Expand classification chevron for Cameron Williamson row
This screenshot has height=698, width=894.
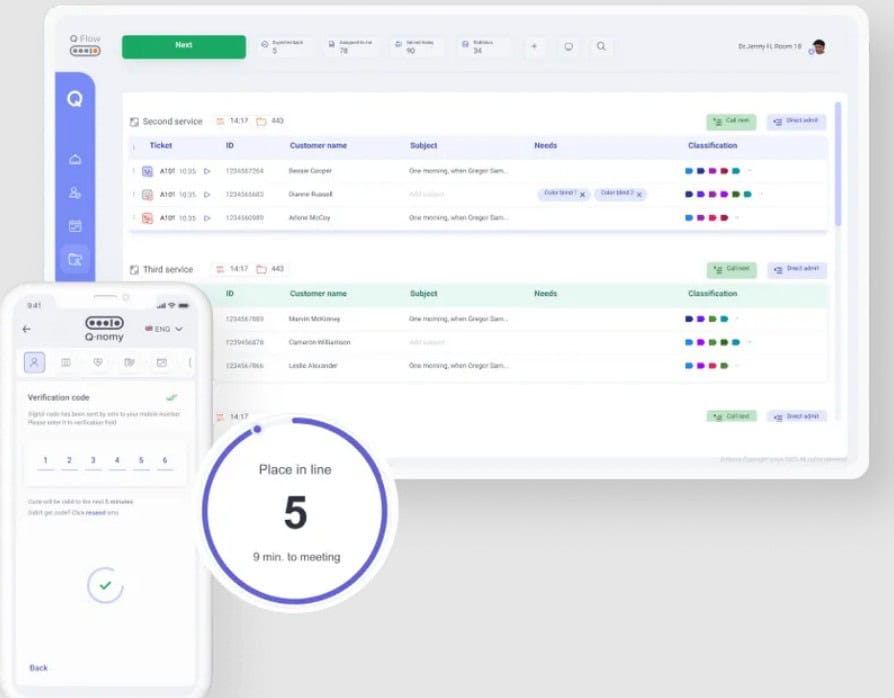pyautogui.click(x=748, y=342)
